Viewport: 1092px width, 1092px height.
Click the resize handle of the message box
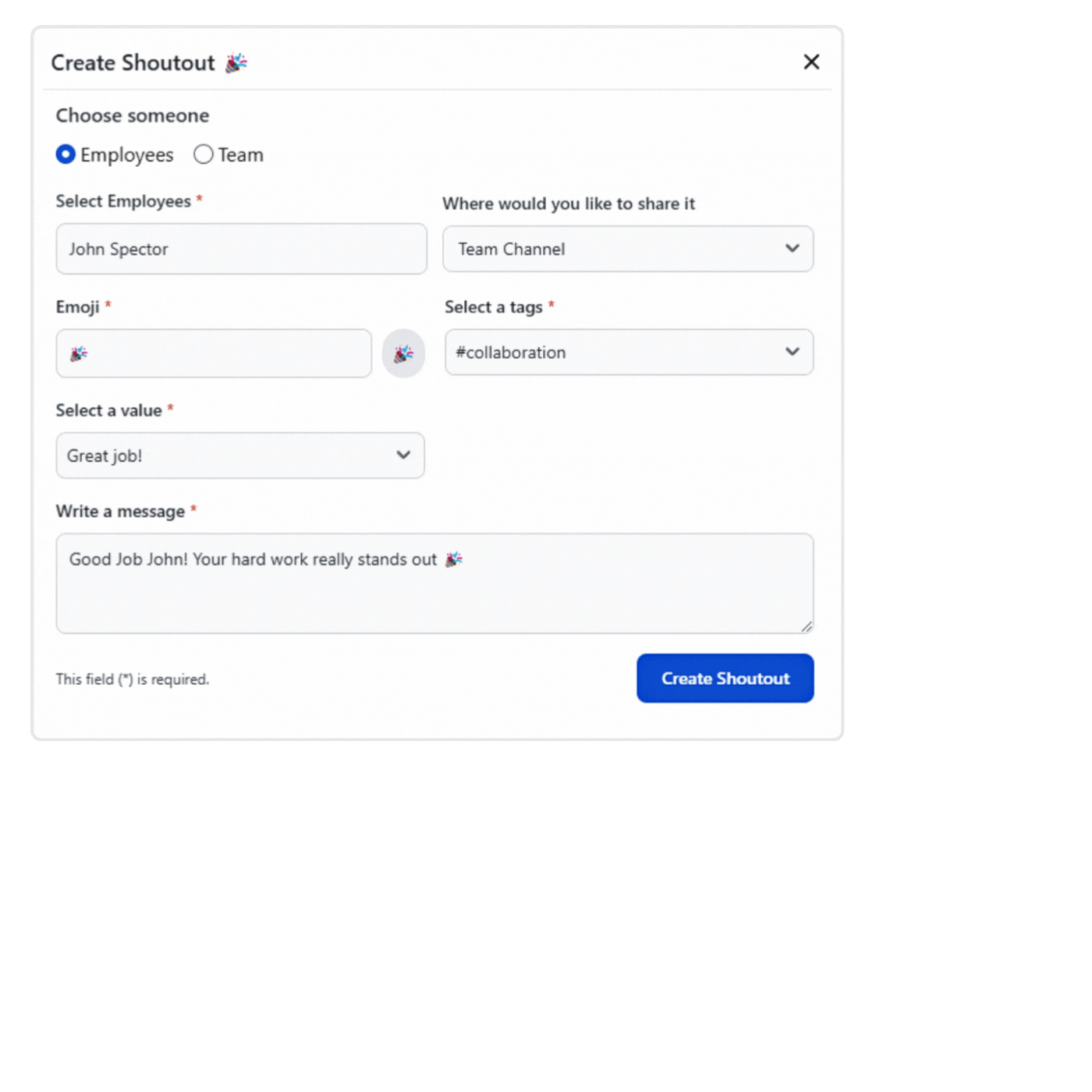807,626
